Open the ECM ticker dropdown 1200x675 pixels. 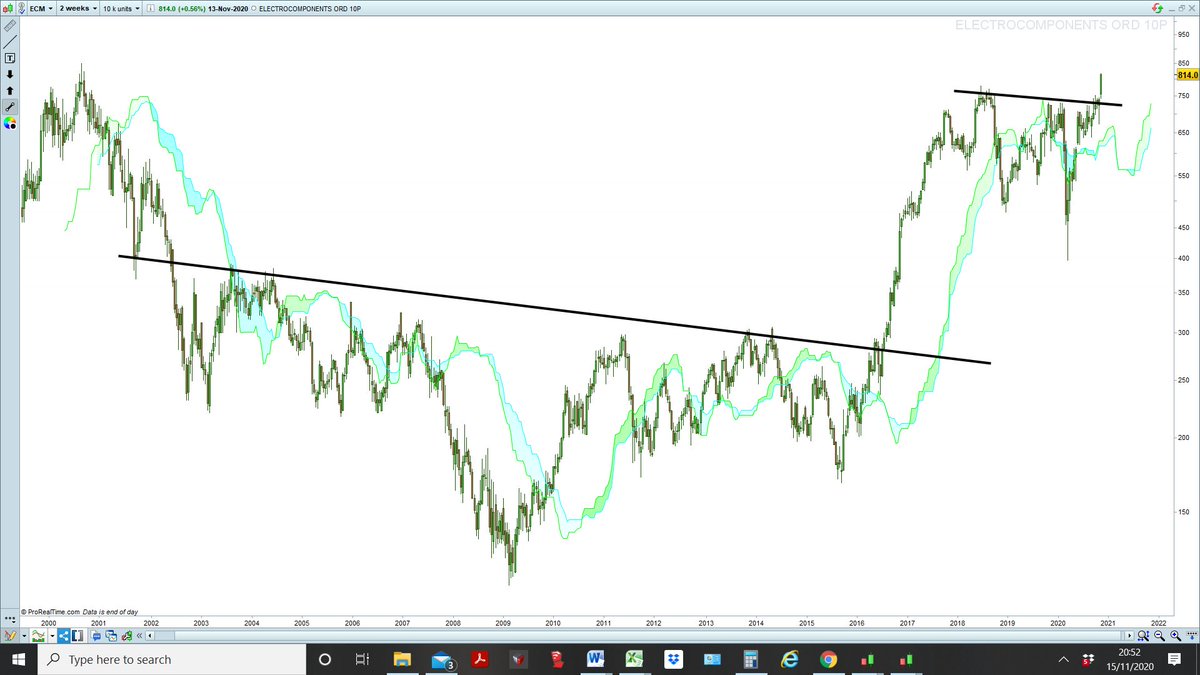point(42,8)
